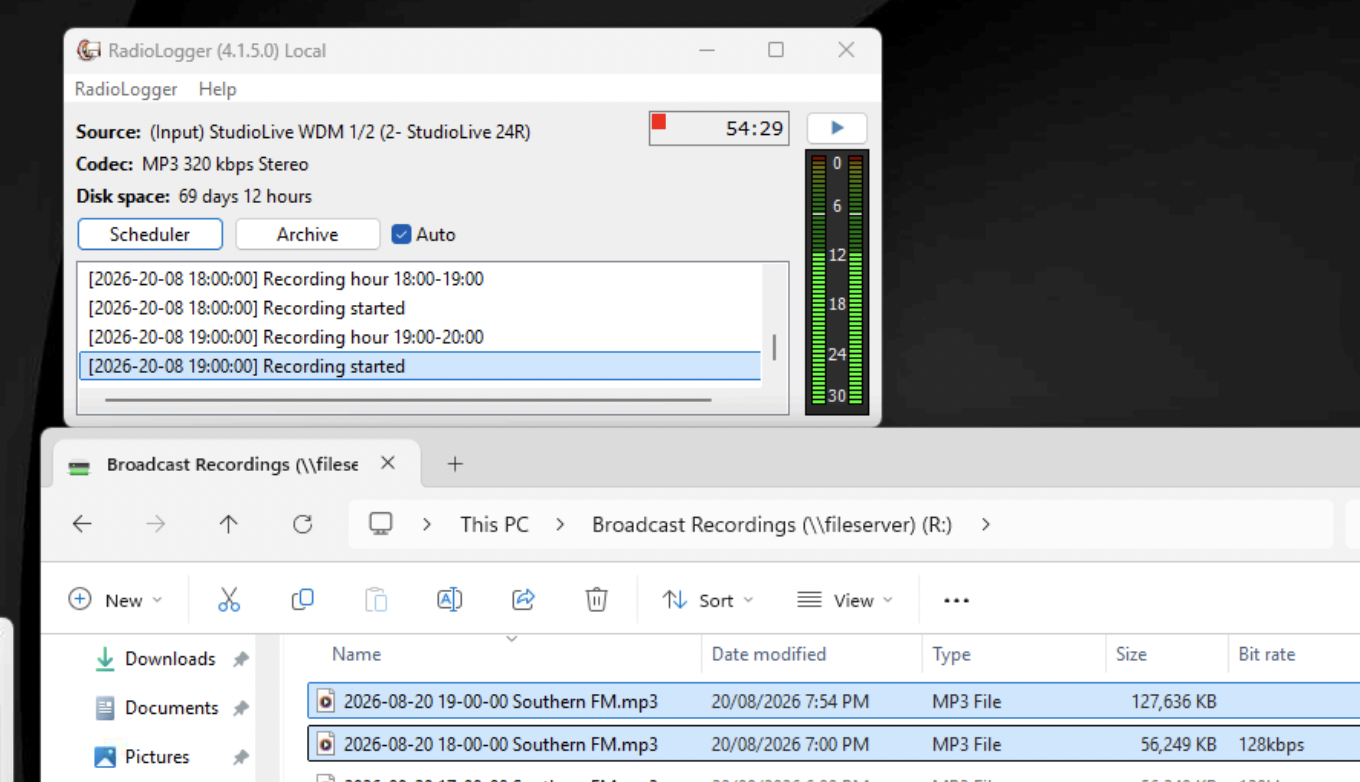Open the Sort dropdown

(708, 600)
